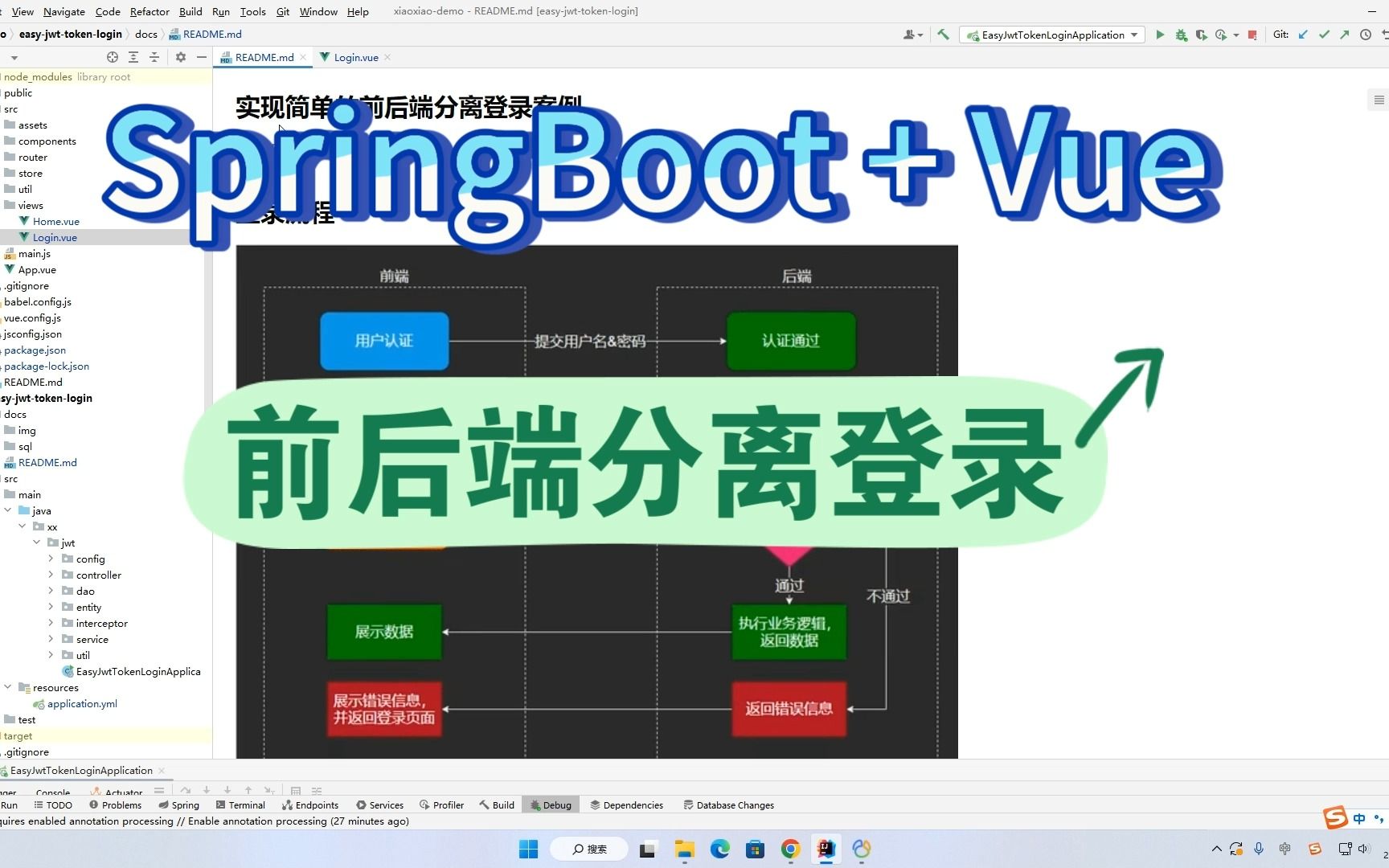The height and width of the screenshot is (868, 1389).
Task: Expand the interceptor package
Action: (x=51, y=623)
